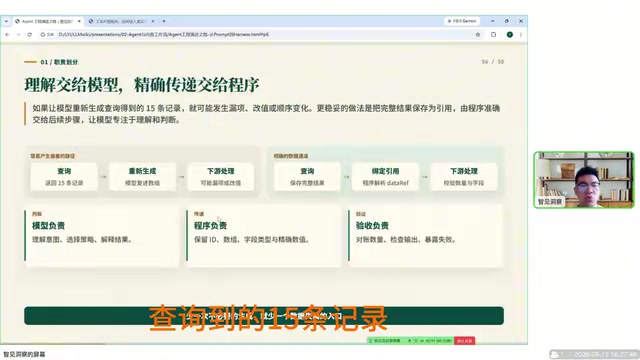Image resolution: width=640 pixels, height=360 pixels.
Task: Click the participants icon beside the timestamp
Action: coord(554,354)
